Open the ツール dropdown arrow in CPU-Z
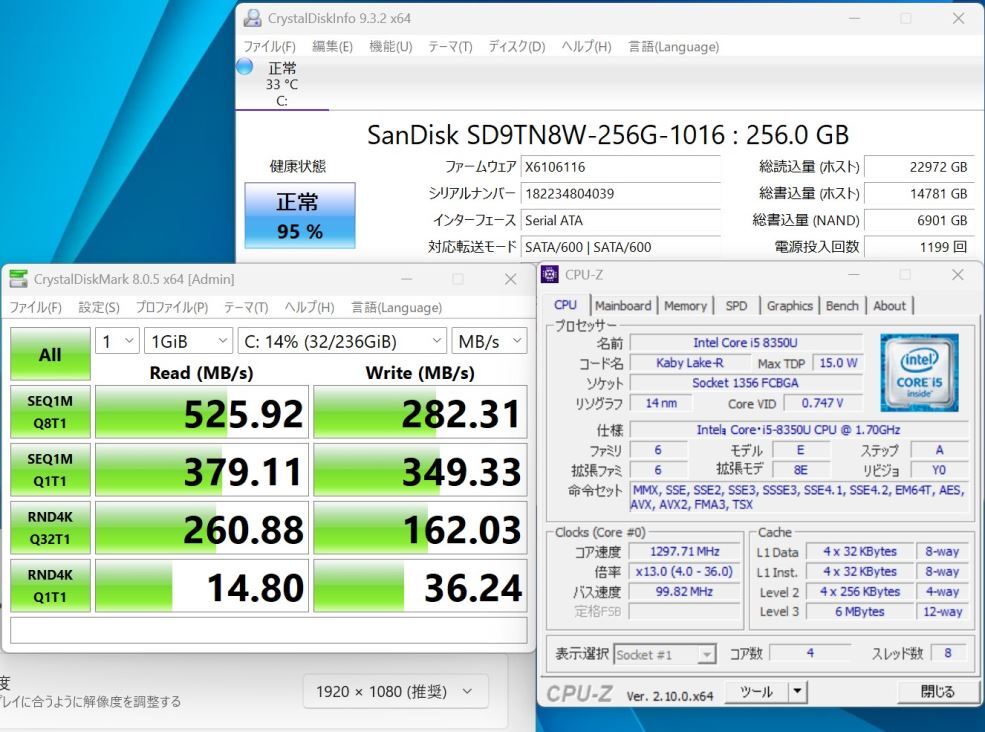This screenshot has height=732, width=985. click(x=797, y=692)
